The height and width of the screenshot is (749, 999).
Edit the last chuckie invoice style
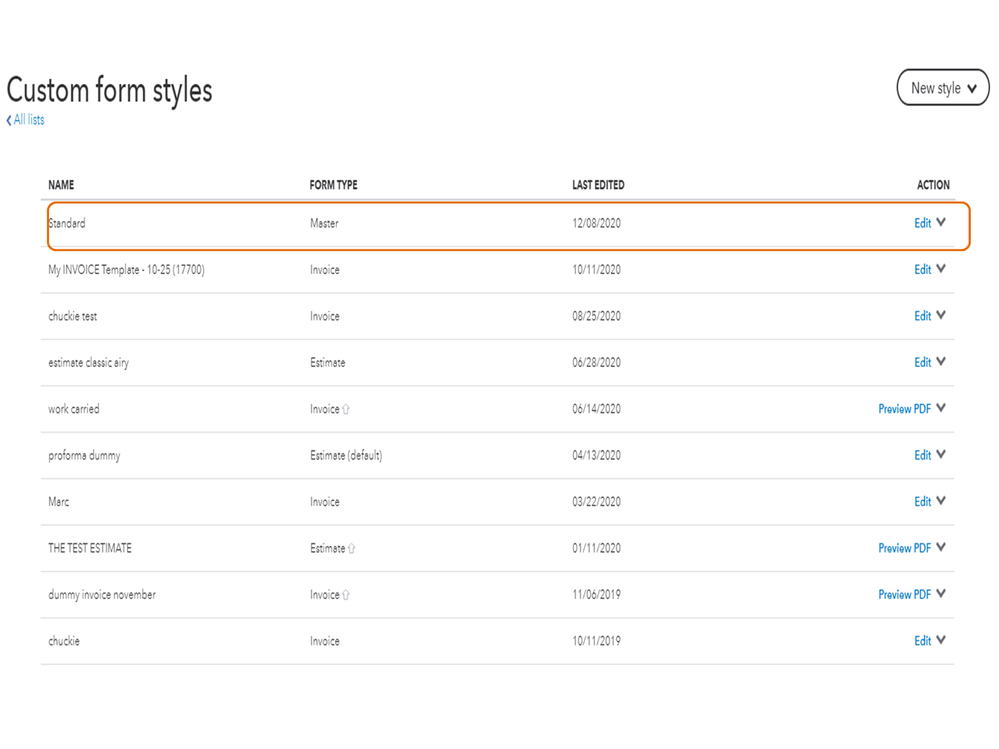click(x=922, y=641)
